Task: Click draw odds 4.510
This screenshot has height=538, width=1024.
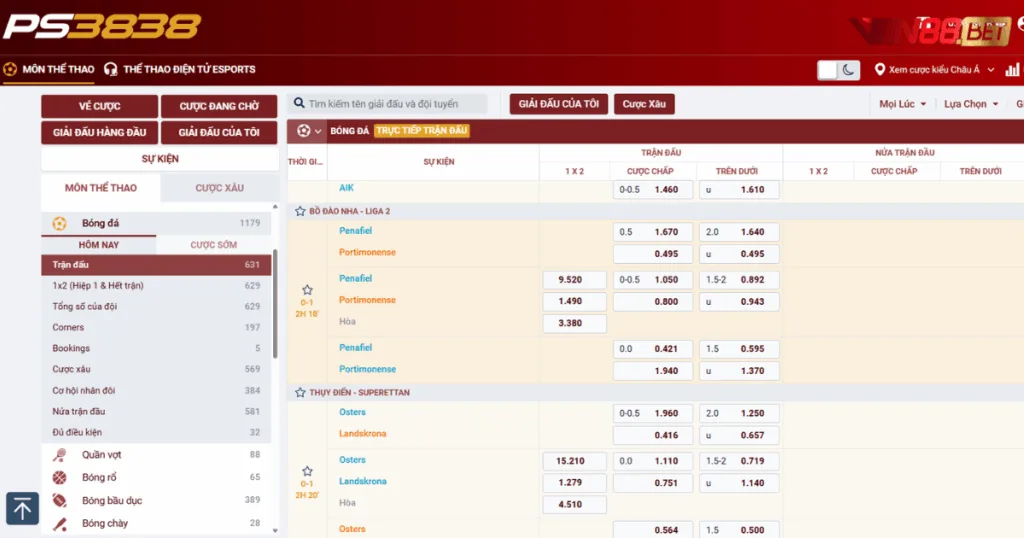Action: click(574, 504)
